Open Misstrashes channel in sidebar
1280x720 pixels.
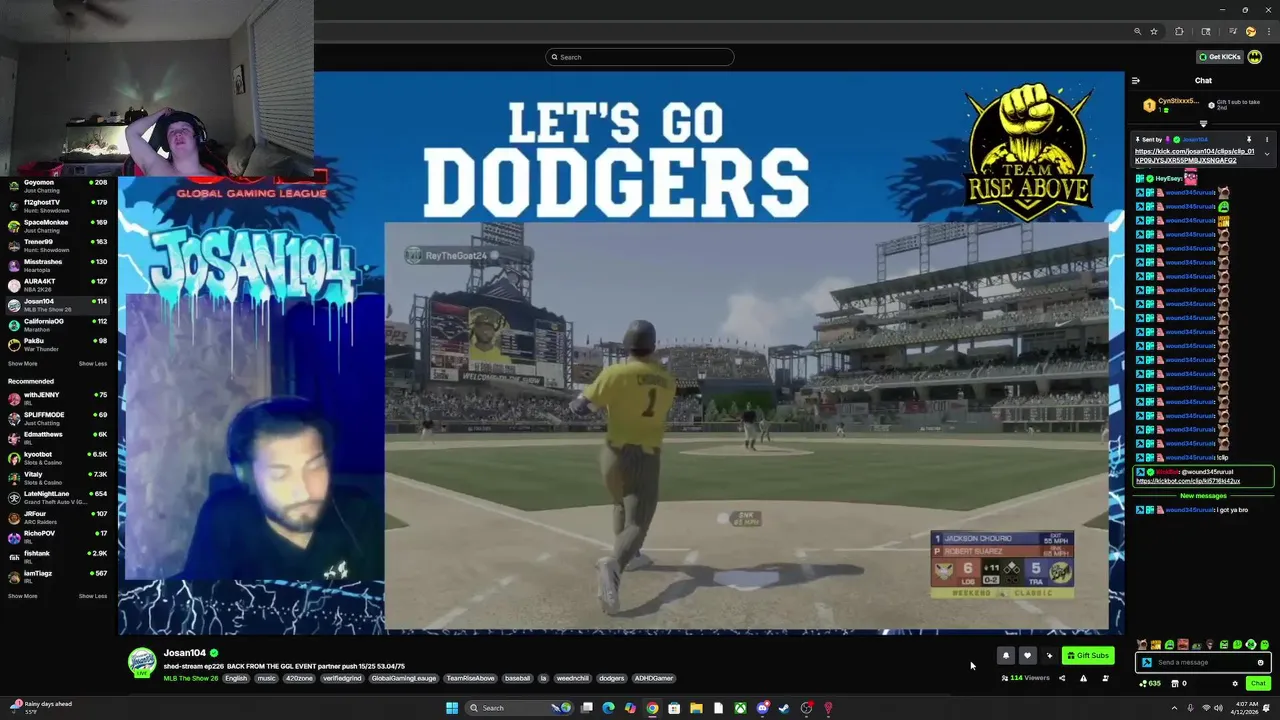[x=58, y=265]
